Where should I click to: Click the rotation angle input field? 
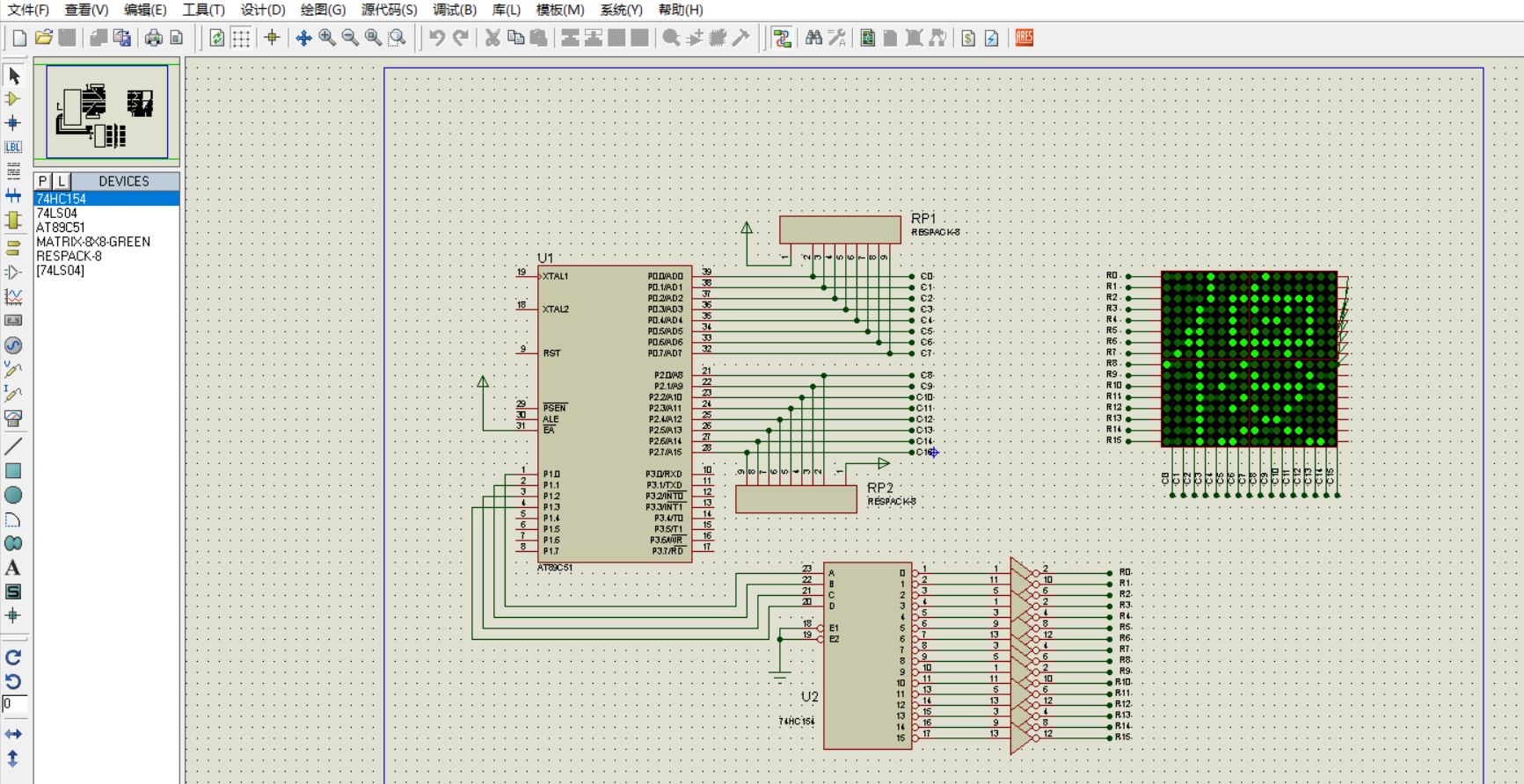[x=15, y=704]
